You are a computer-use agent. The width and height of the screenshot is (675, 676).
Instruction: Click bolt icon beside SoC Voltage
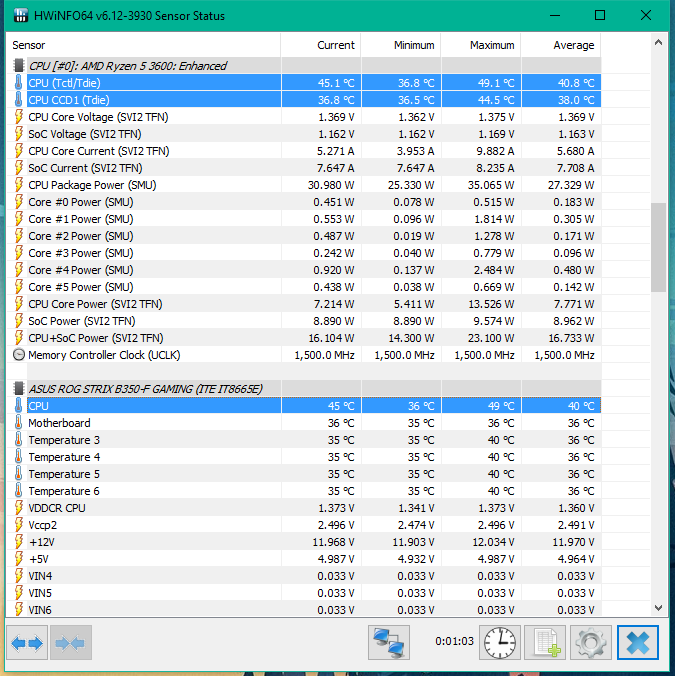click(x=18, y=134)
